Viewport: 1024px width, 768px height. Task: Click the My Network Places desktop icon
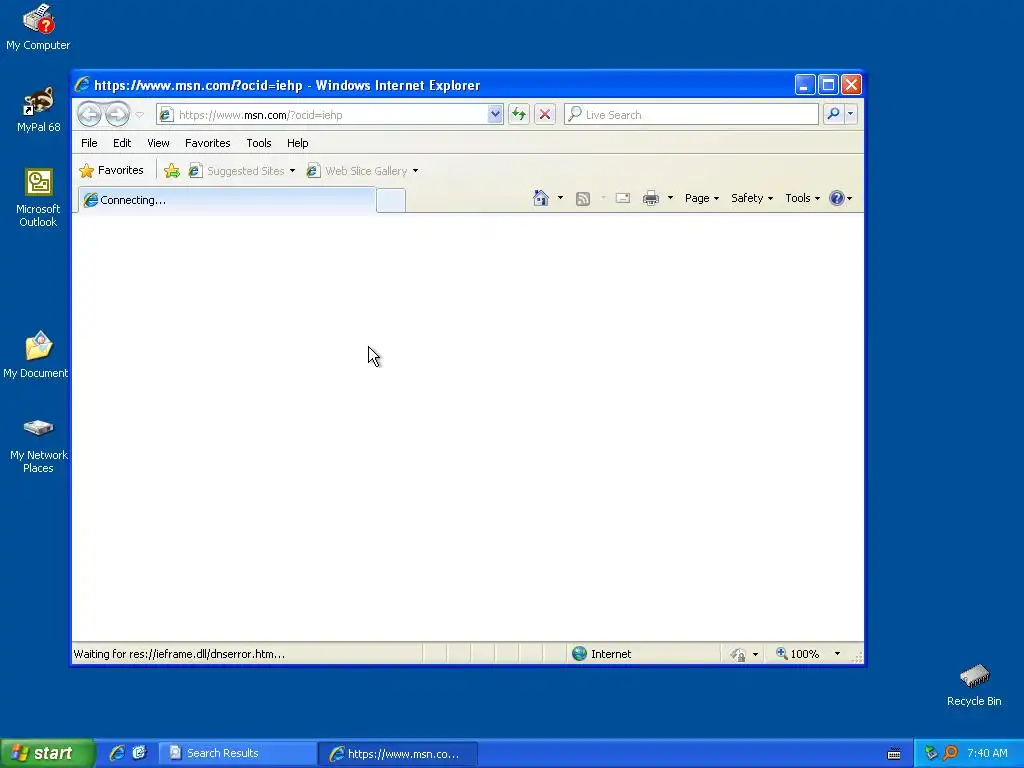coord(39,445)
